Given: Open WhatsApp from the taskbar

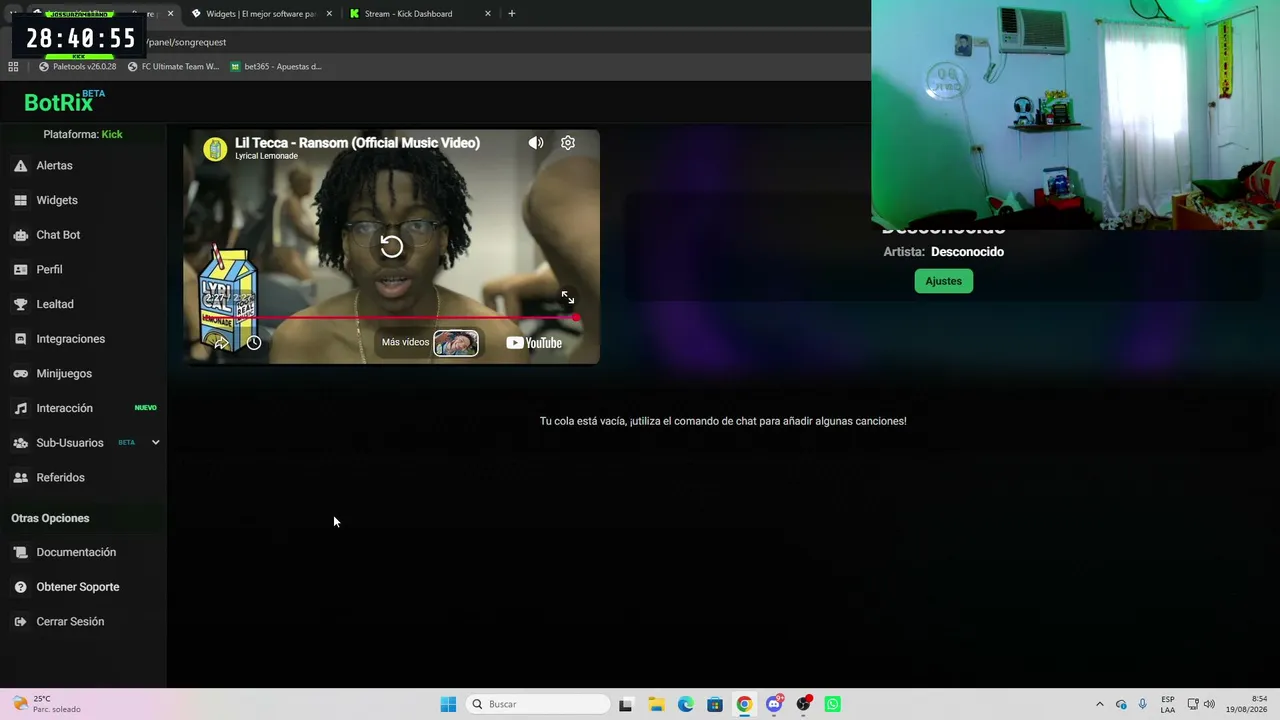Looking at the screenshot, I should pyautogui.click(x=833, y=704).
